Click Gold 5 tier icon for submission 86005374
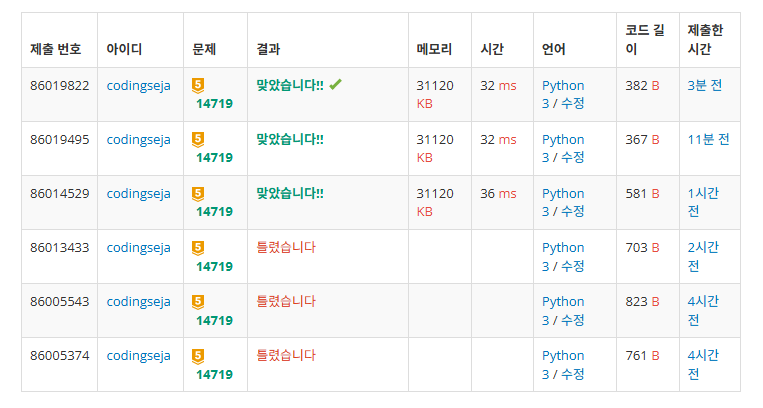Screen dimensions: 763x408 [x=198, y=356]
